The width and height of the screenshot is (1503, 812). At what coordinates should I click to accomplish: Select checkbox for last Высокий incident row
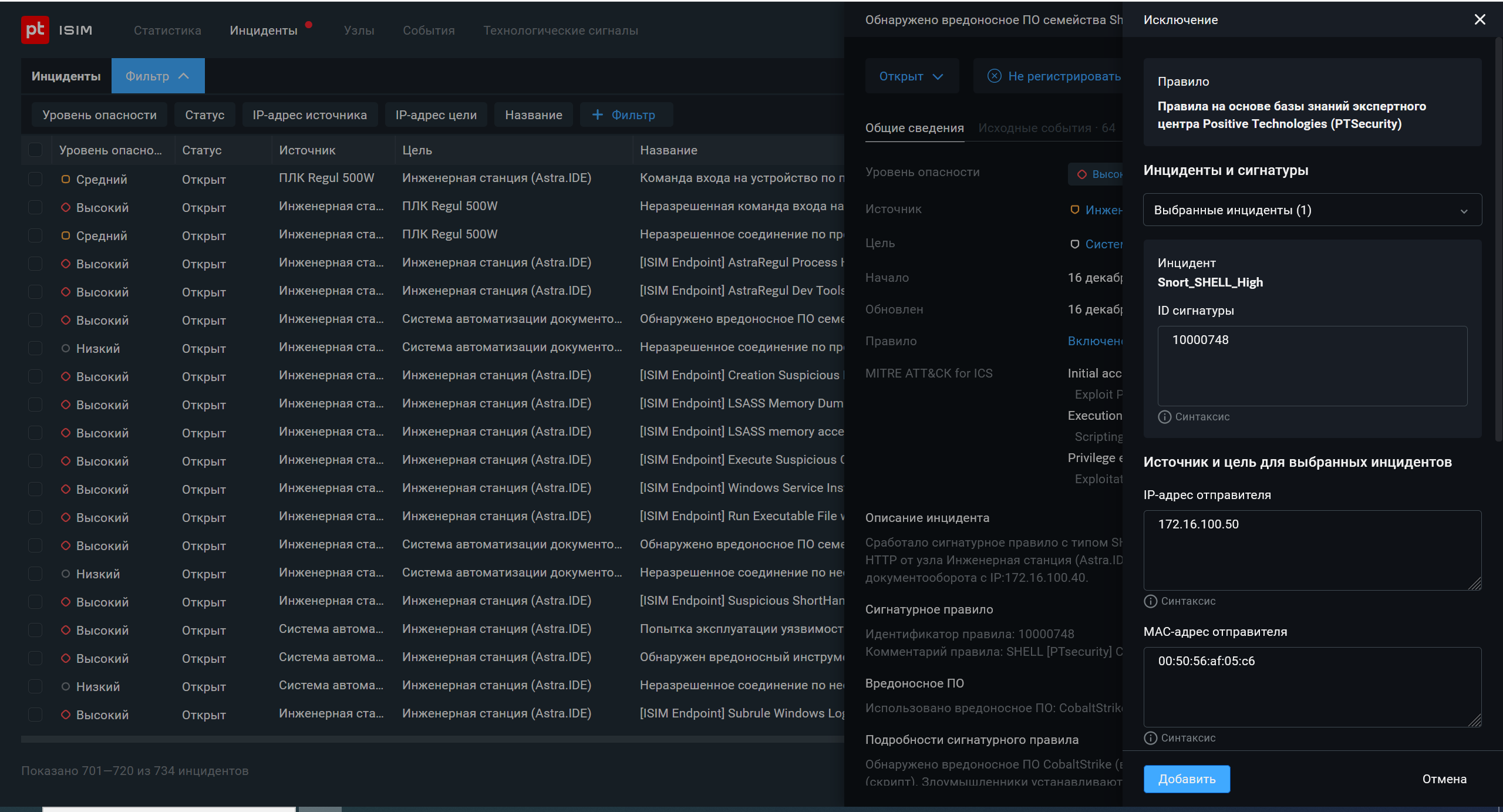click(x=35, y=715)
